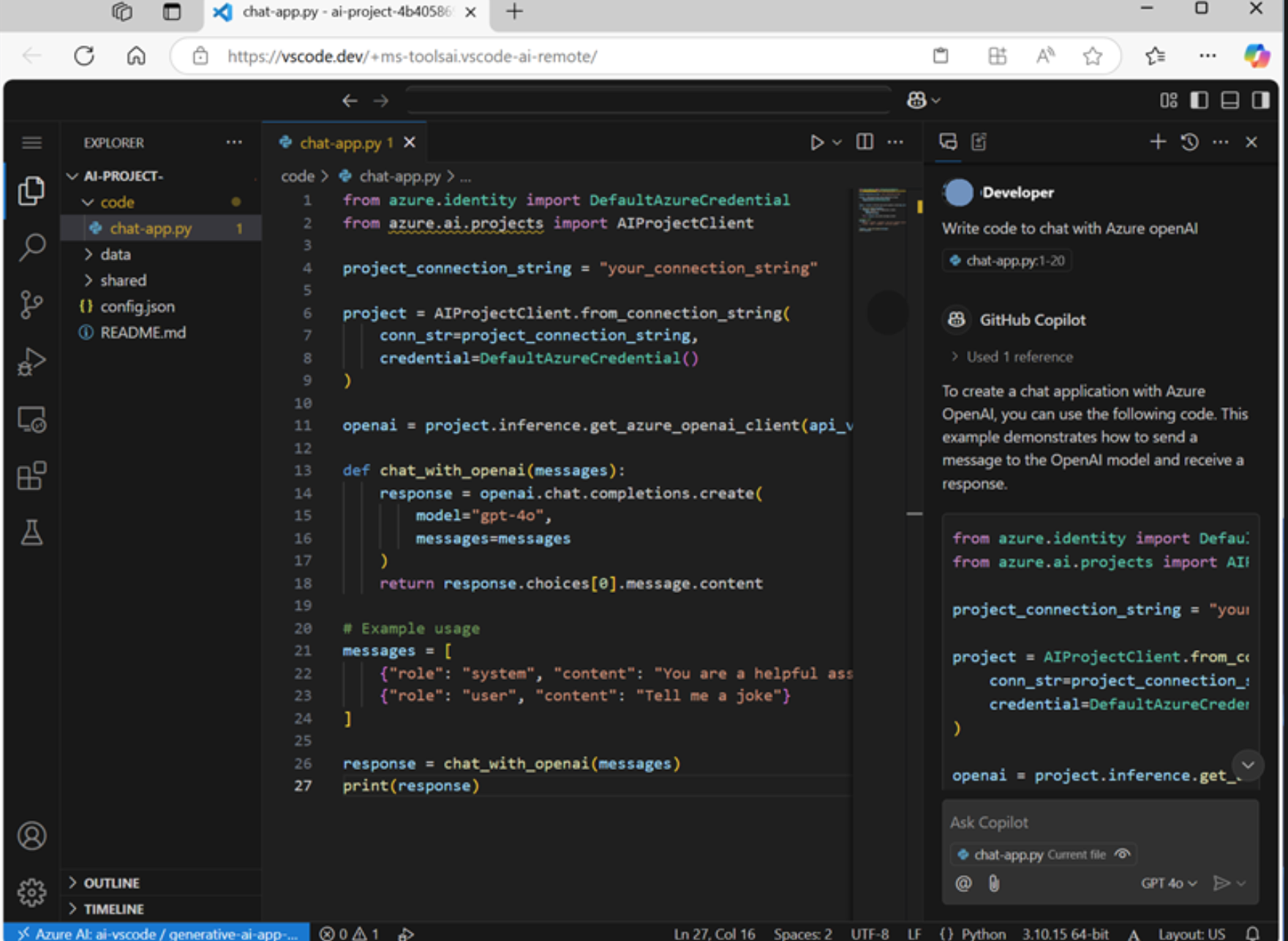Toggle the bottom panel visibility
Screen dimensions: 1288x941
tap(1230, 100)
